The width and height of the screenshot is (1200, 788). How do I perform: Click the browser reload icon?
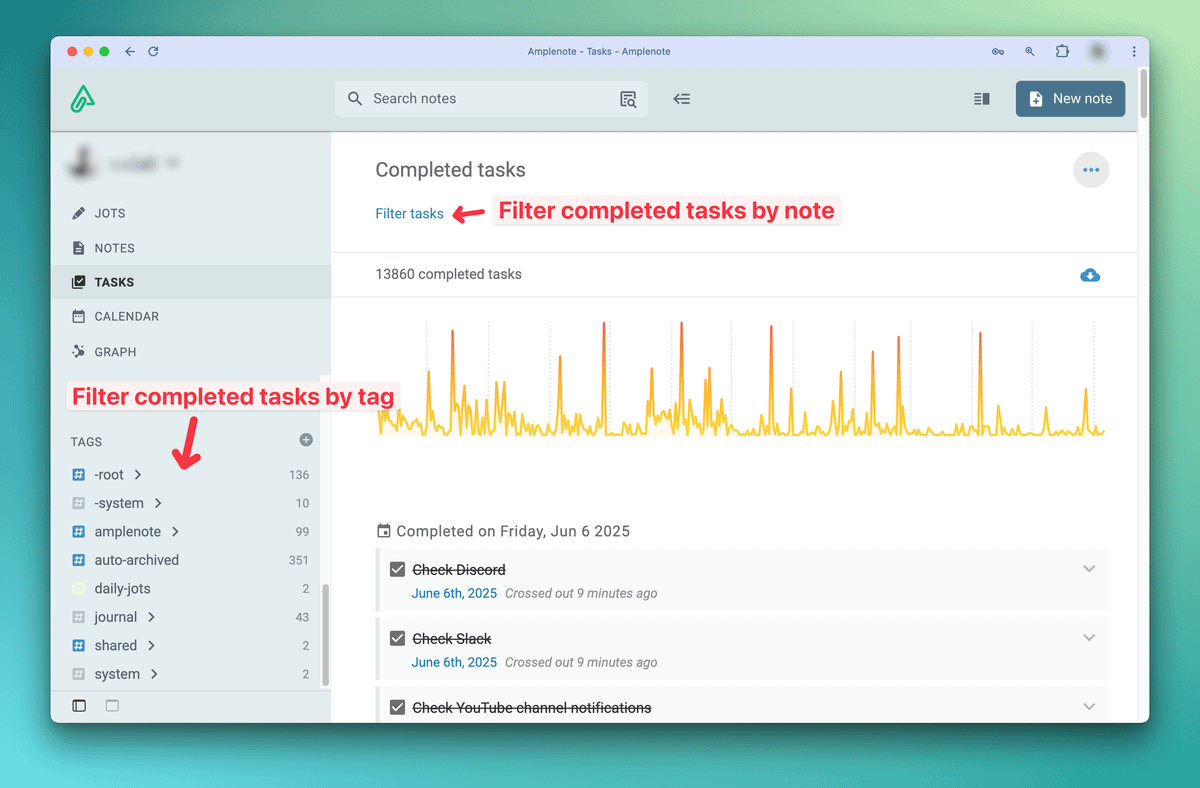coord(153,51)
